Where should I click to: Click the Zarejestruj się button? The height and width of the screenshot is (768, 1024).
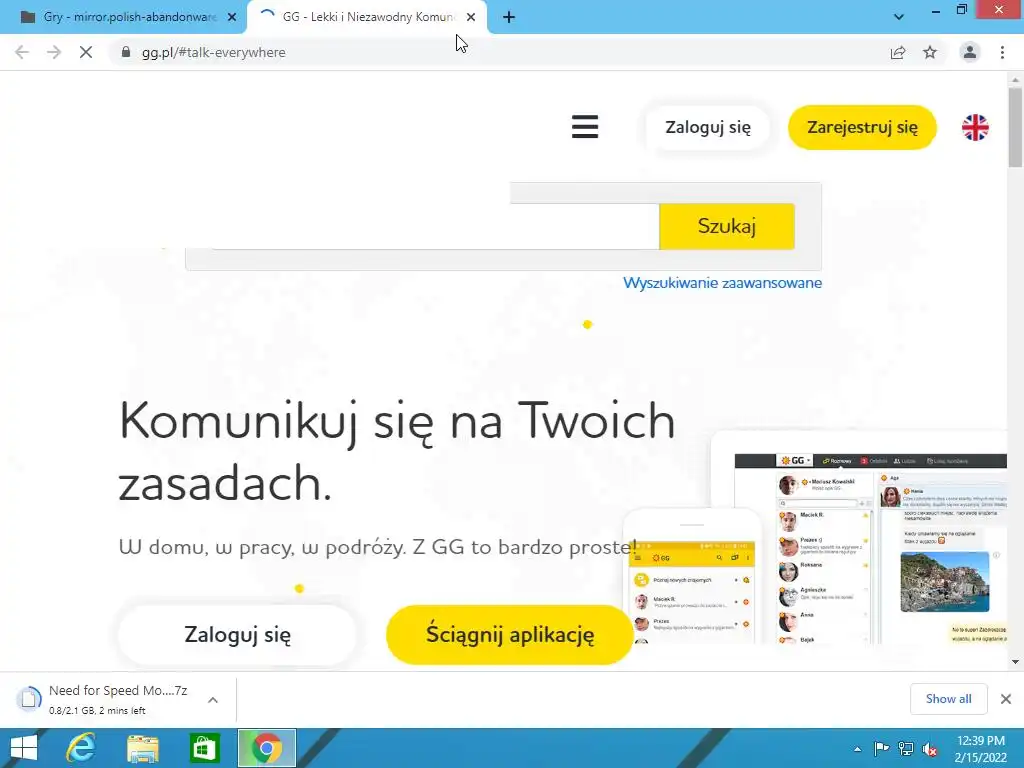pos(862,127)
